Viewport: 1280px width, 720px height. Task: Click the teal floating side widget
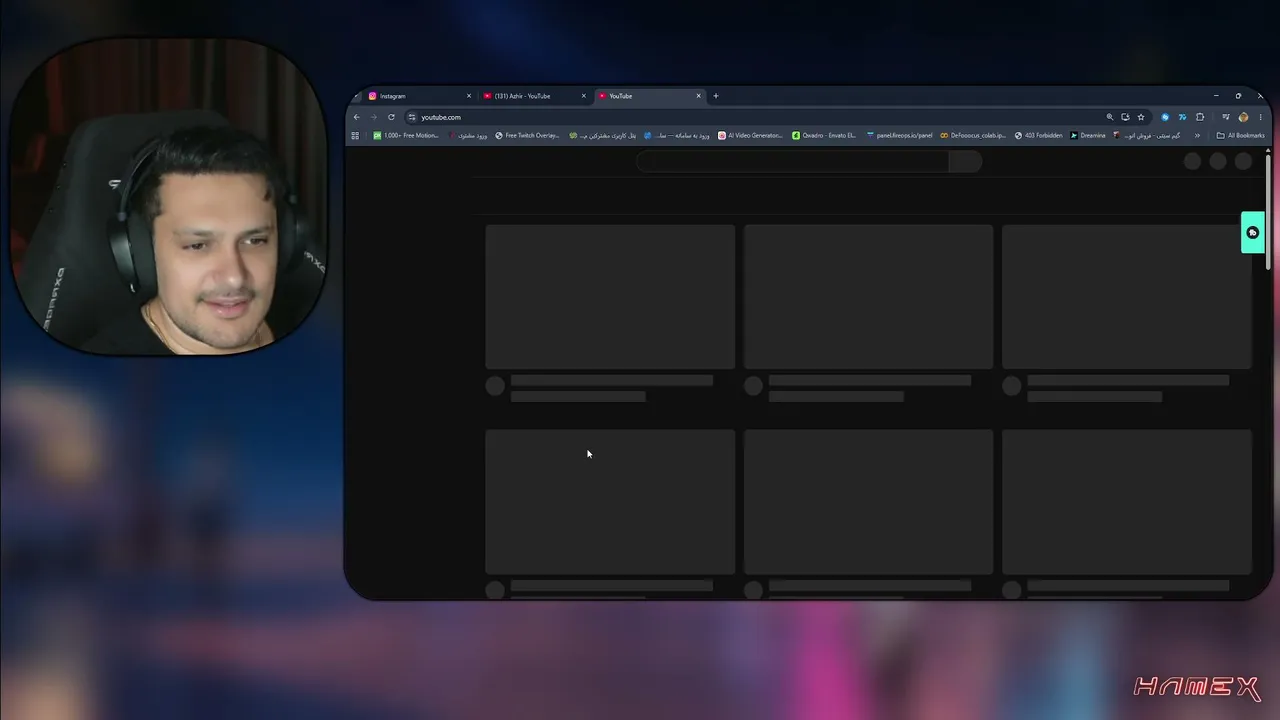pos(1252,232)
